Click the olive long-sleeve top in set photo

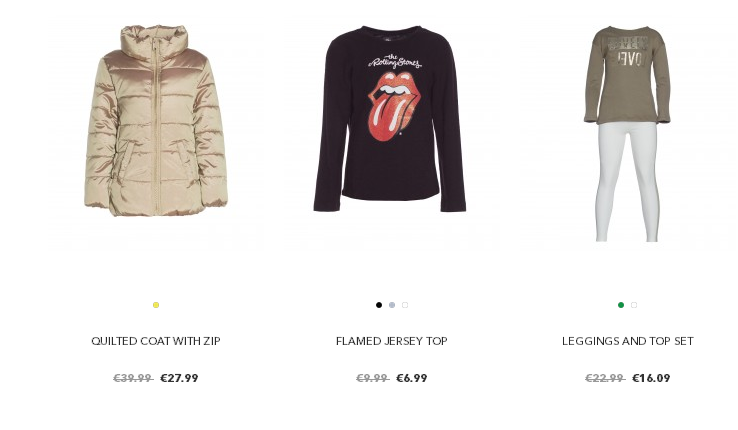627,75
